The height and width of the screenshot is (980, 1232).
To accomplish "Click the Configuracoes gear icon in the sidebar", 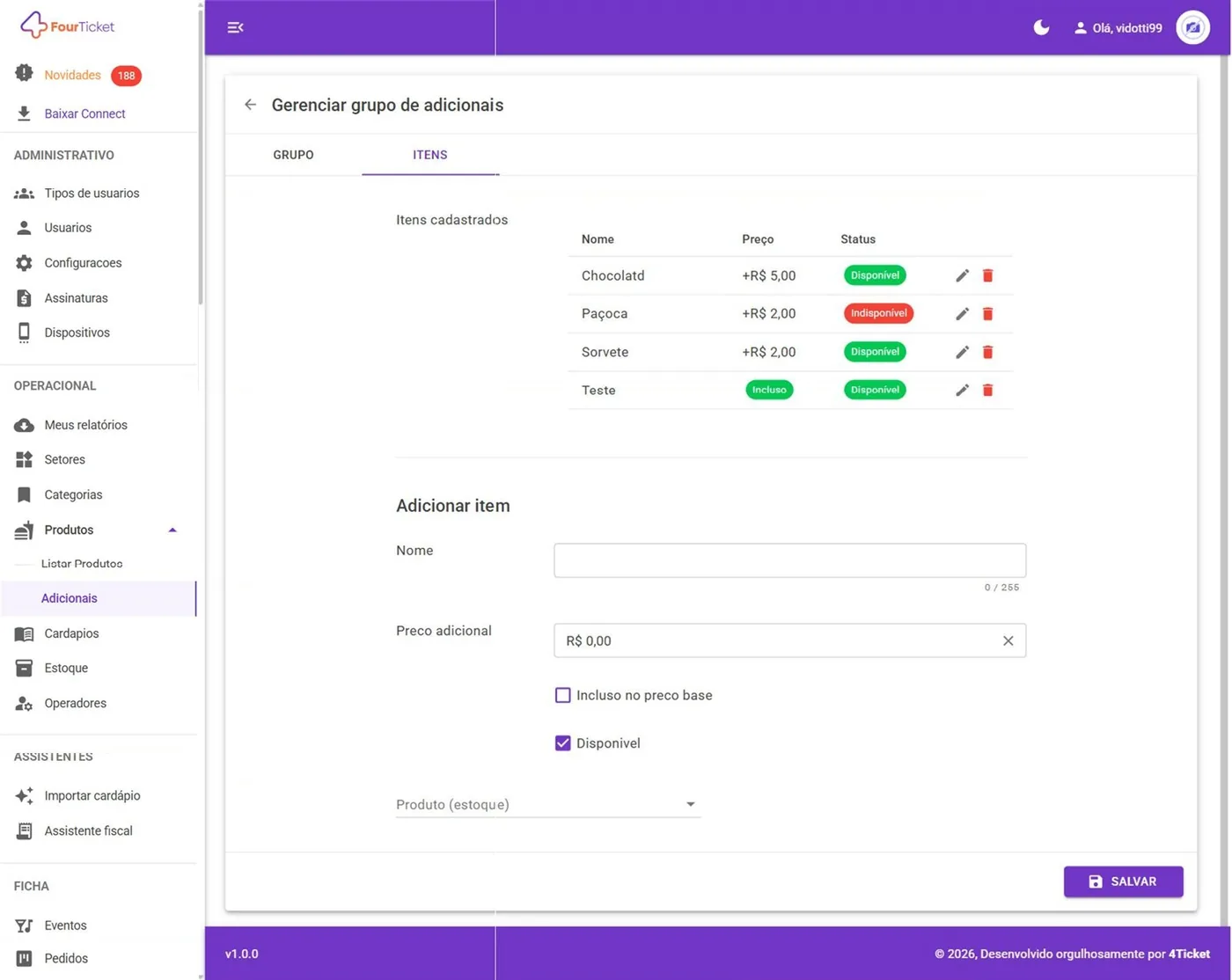I will 24,263.
